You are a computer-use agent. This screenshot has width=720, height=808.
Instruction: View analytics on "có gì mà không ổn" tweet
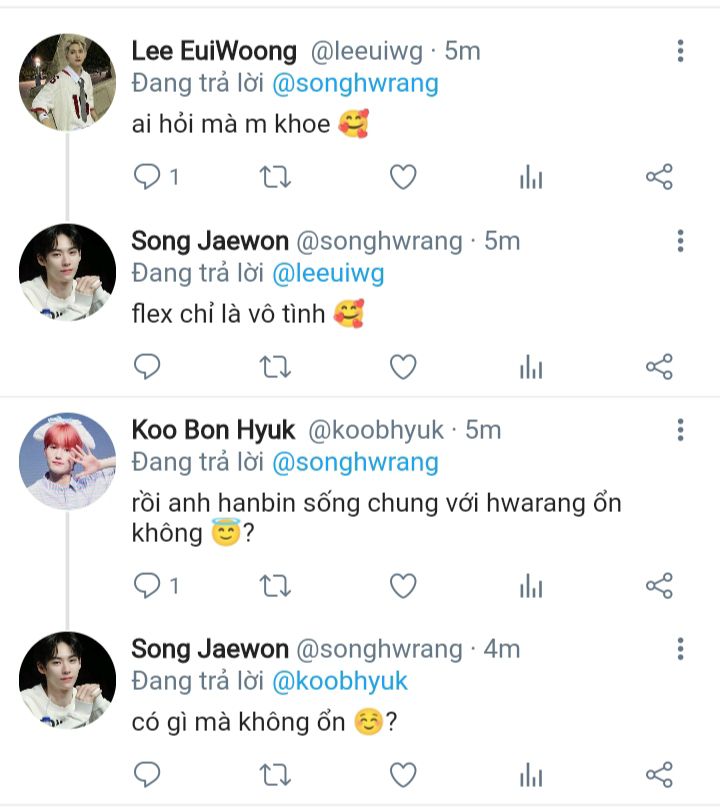tap(530, 774)
